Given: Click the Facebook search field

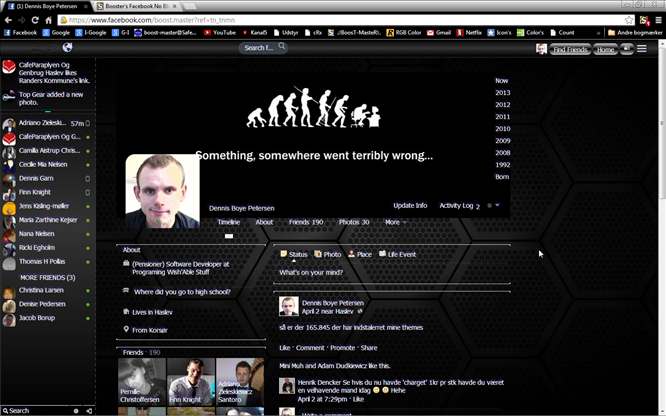Looking at the screenshot, I should click(262, 48).
